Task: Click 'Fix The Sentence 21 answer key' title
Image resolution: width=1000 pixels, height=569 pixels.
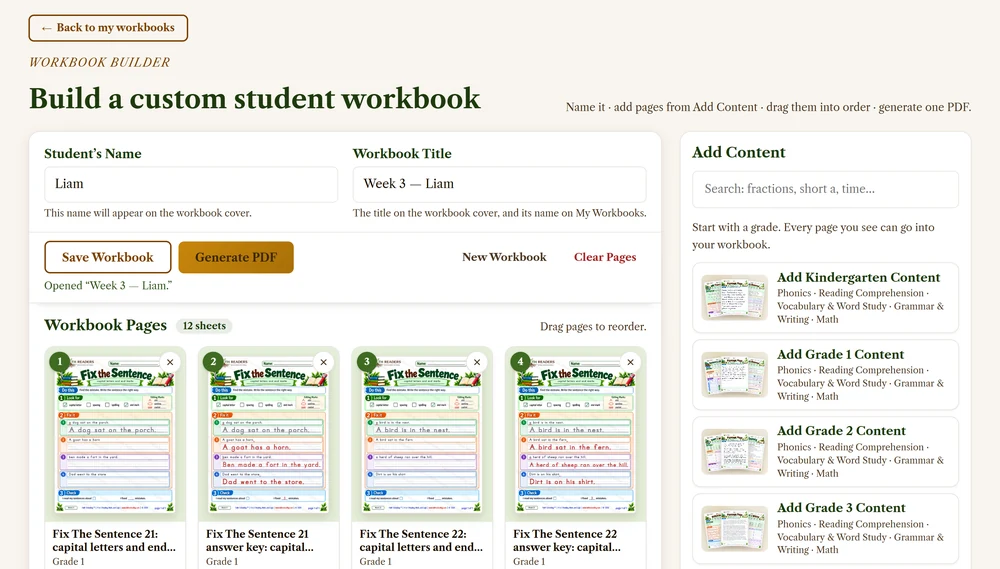Action: click(260, 540)
